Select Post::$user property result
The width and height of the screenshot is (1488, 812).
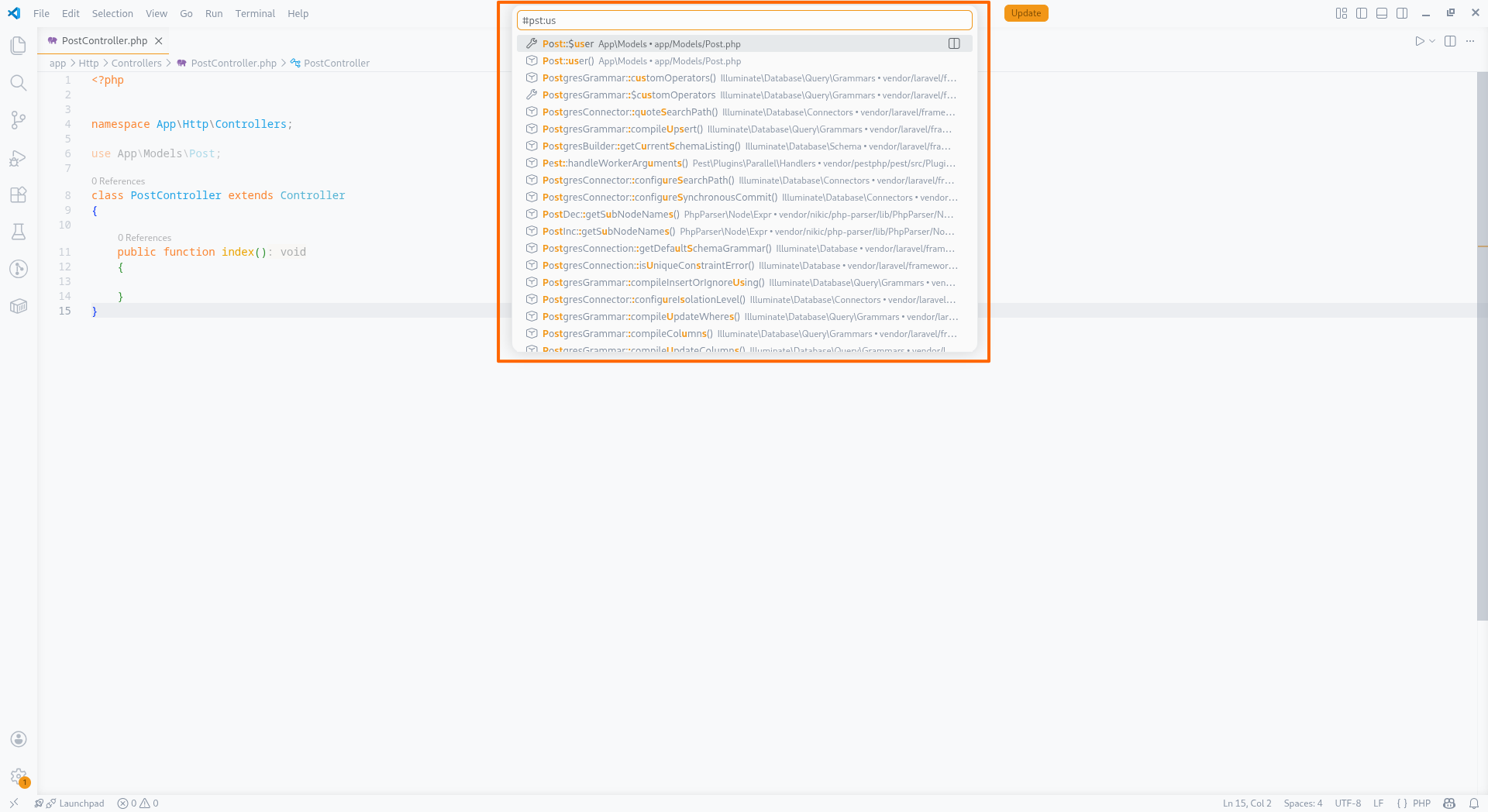pos(744,44)
